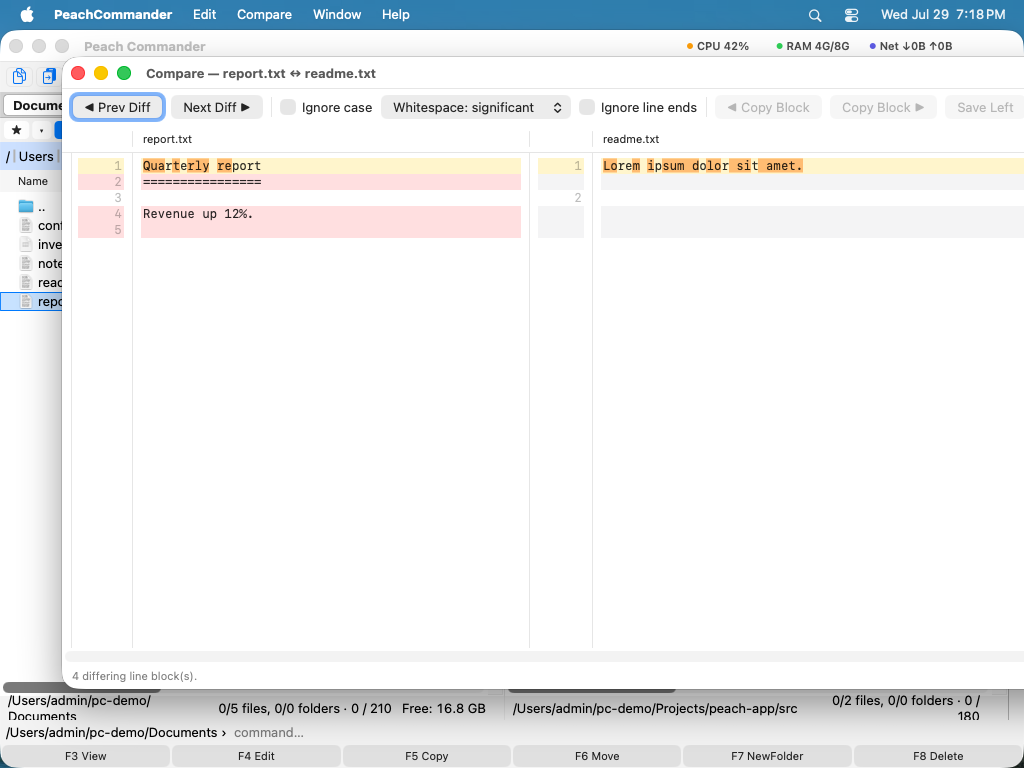Click the left-pointing Copy Block button
The width and height of the screenshot is (1024, 768).
click(768, 107)
